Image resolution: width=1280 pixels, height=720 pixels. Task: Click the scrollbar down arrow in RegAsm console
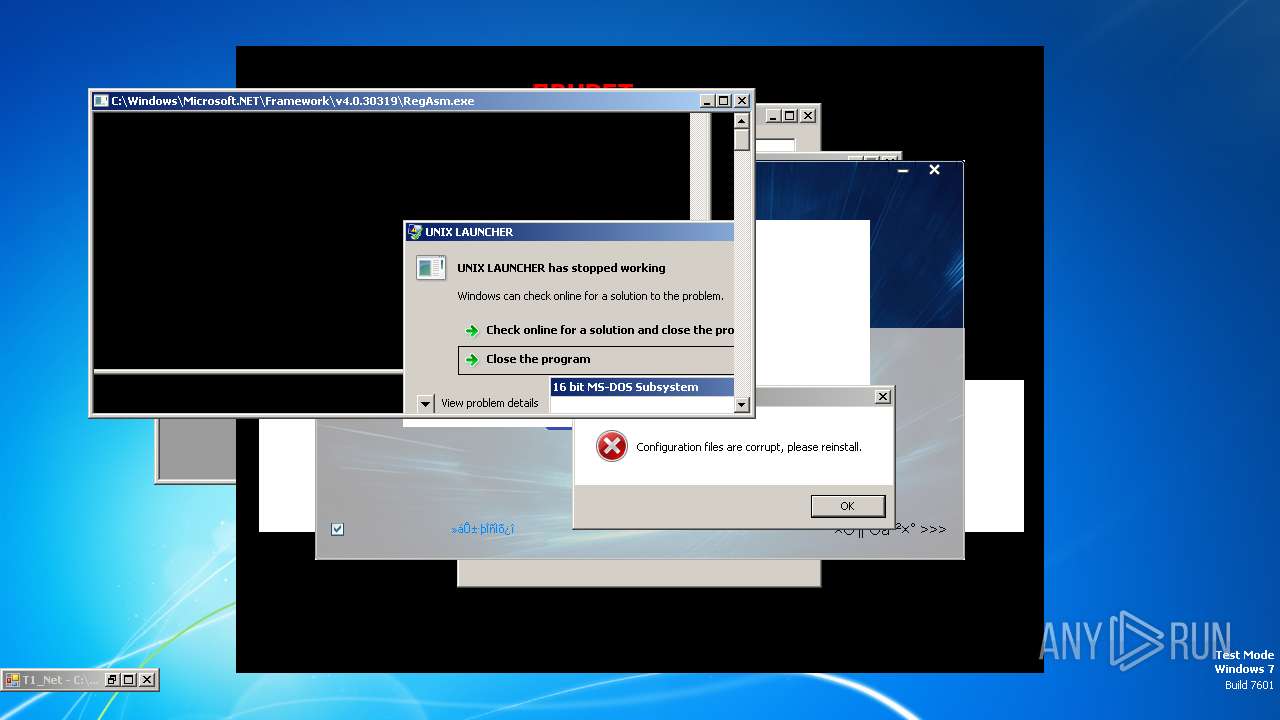point(741,405)
